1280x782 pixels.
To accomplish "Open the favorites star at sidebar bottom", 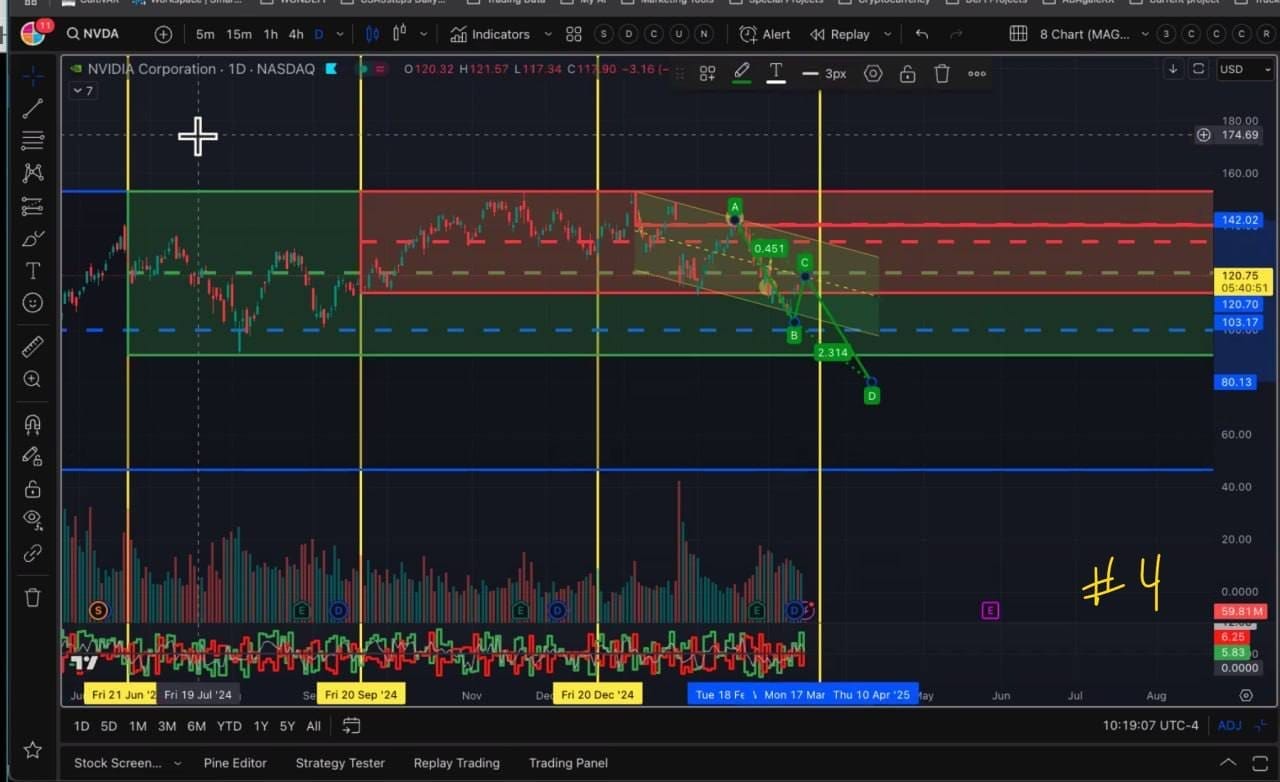I will click(33, 749).
